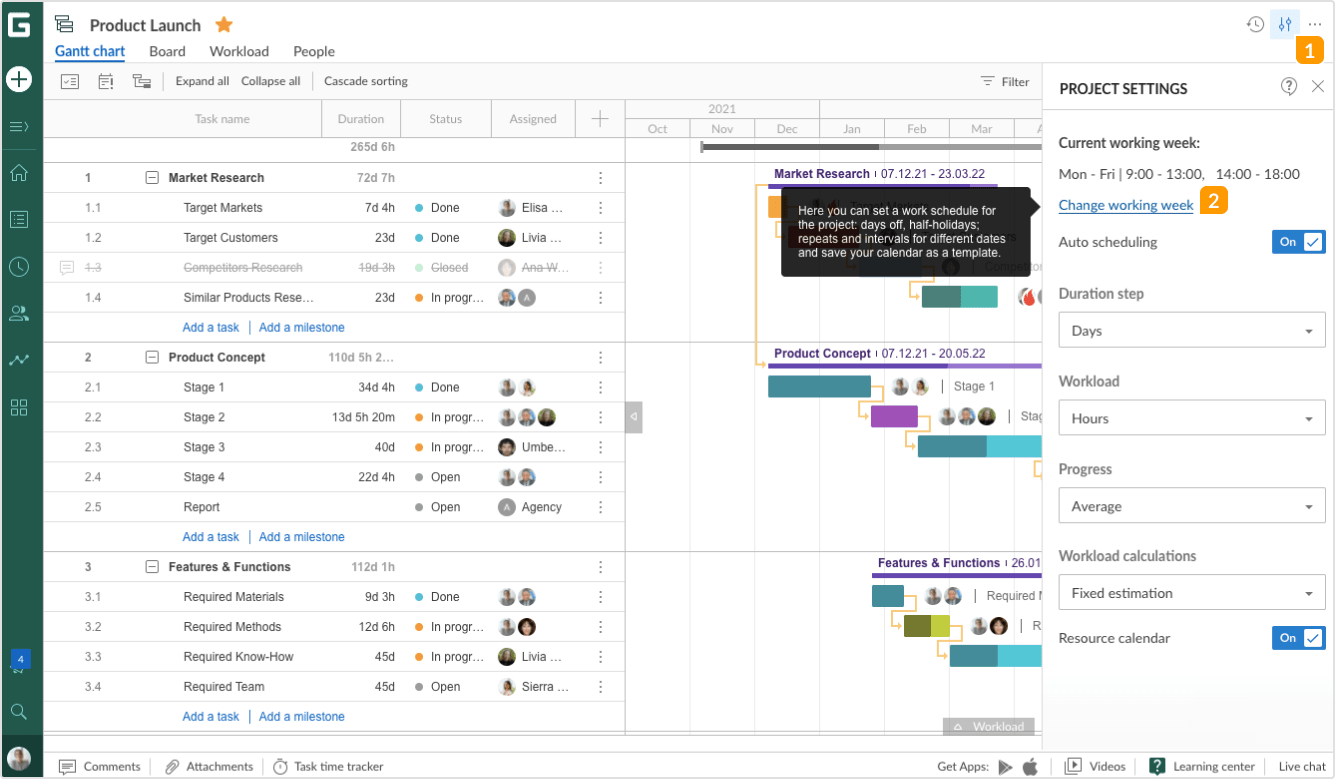Select the hierarchy view icon in toolbar
Image resolution: width=1335 pixels, height=779 pixels.
click(x=142, y=81)
